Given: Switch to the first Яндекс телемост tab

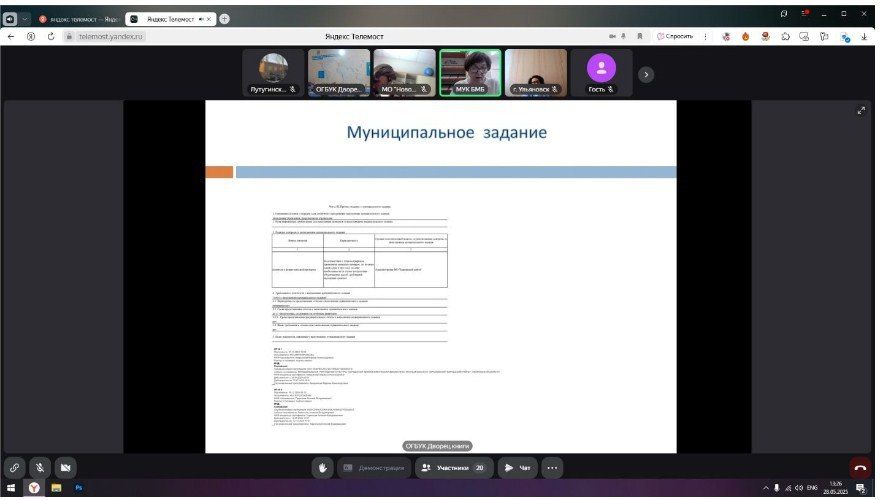Looking at the screenshot, I should 78,19.
